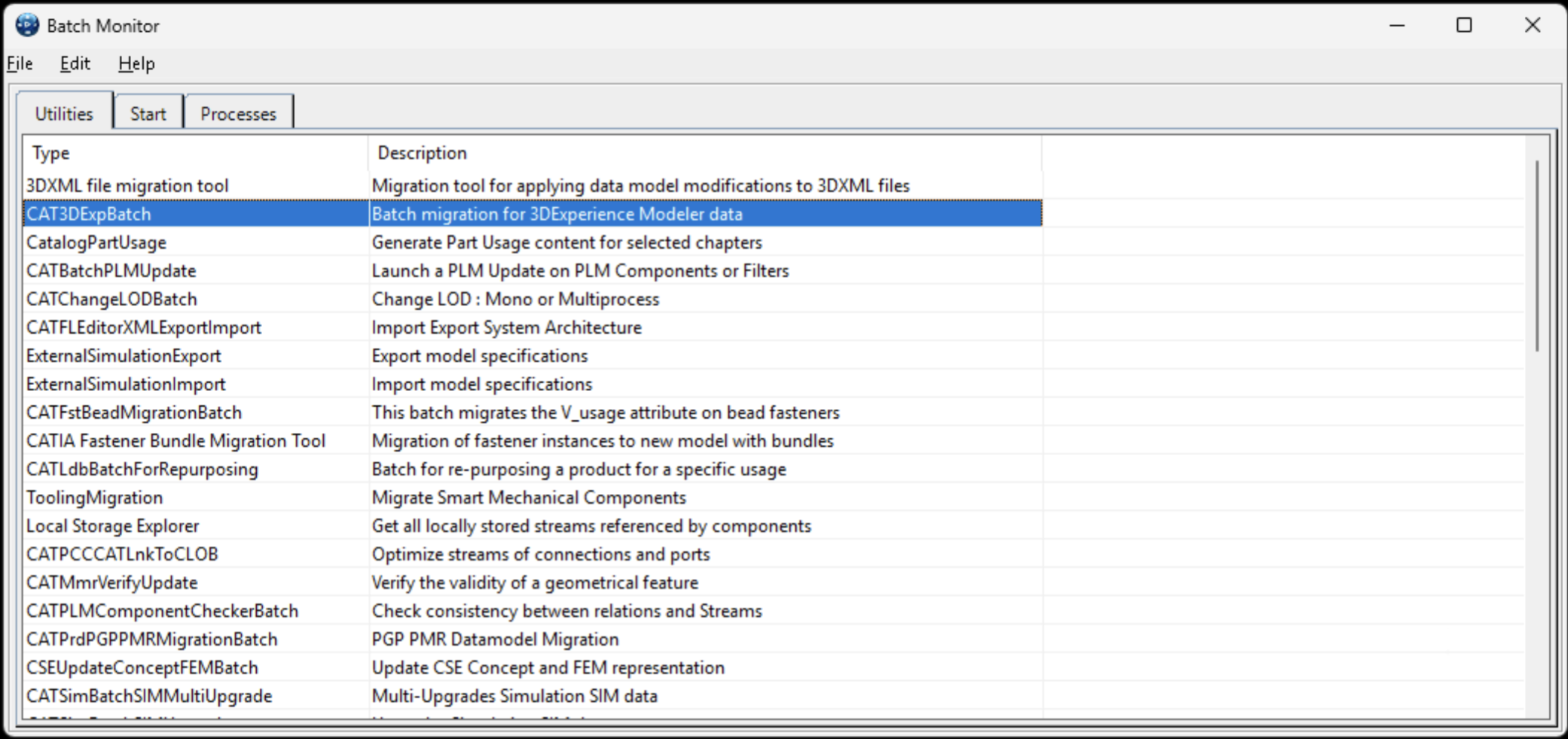Select the CATChangeLODBatch entry
Screen dimensions: 1568x739
tap(112, 299)
